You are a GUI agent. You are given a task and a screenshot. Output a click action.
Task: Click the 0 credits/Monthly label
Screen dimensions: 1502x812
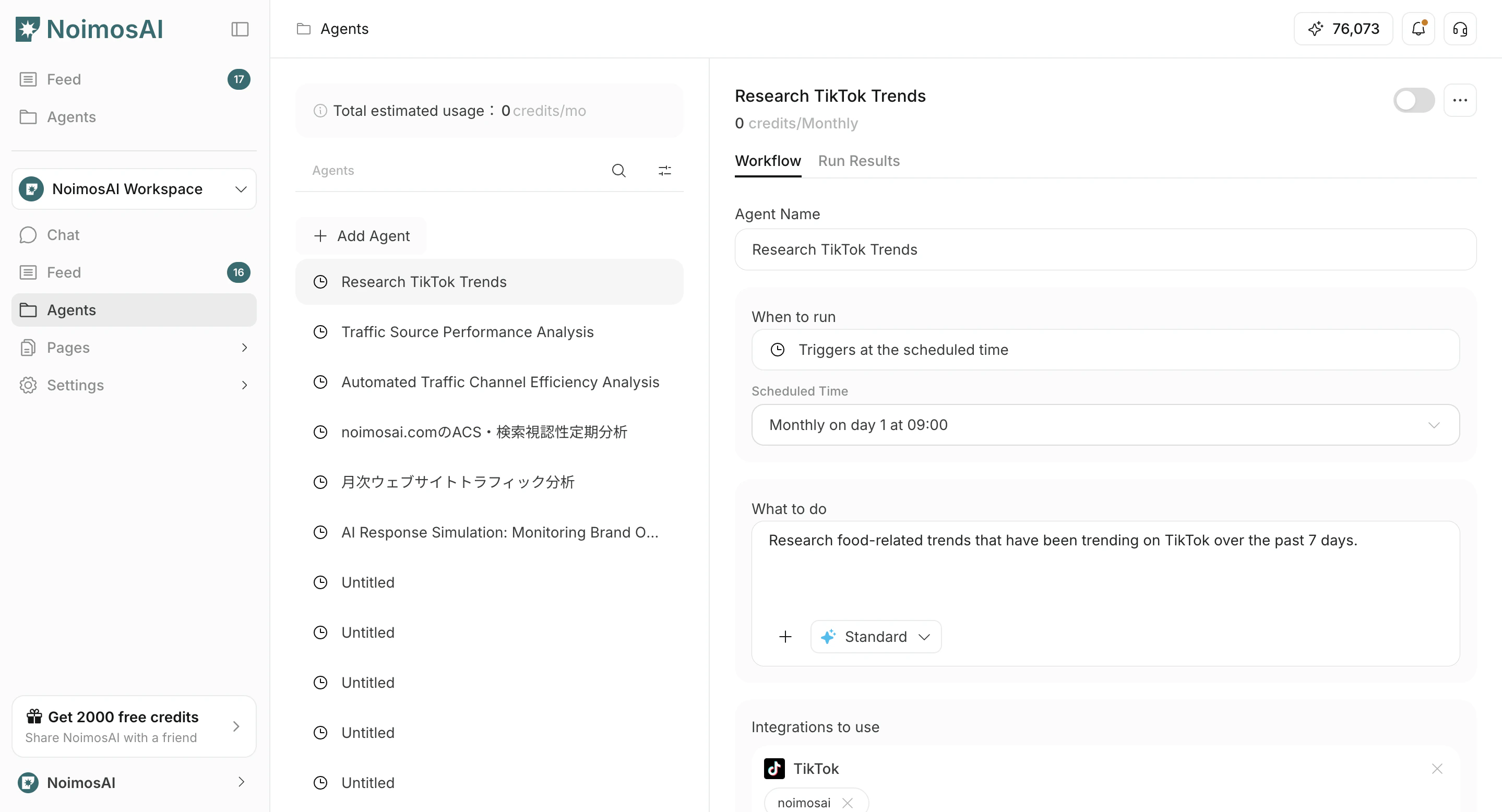[x=796, y=124]
